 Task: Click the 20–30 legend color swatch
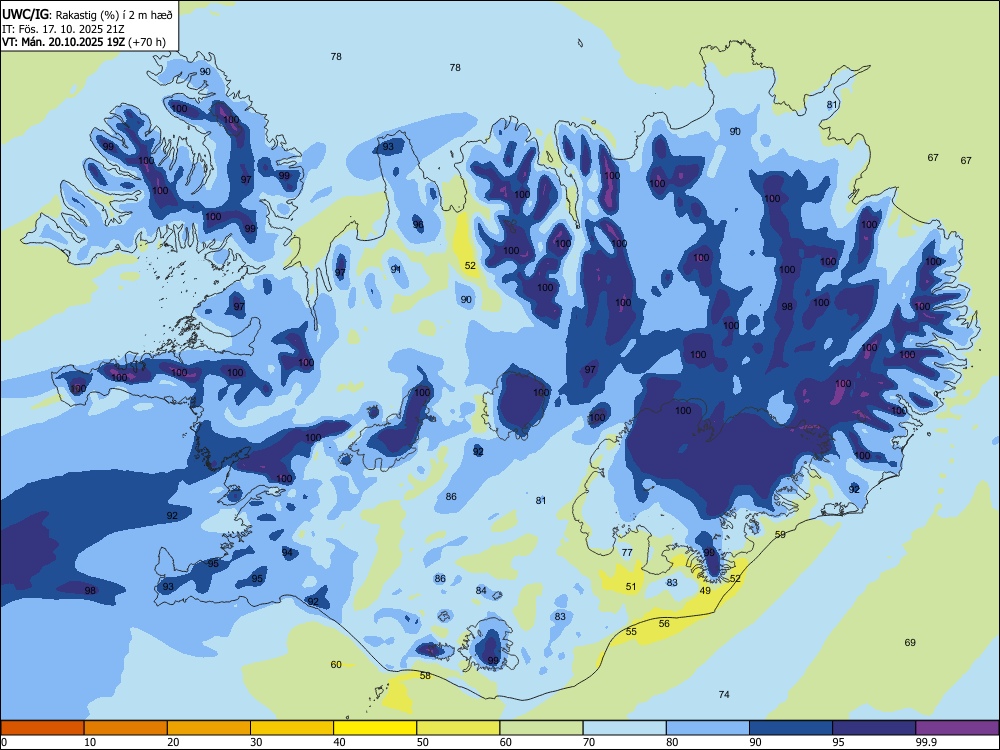pyautogui.click(x=209, y=728)
